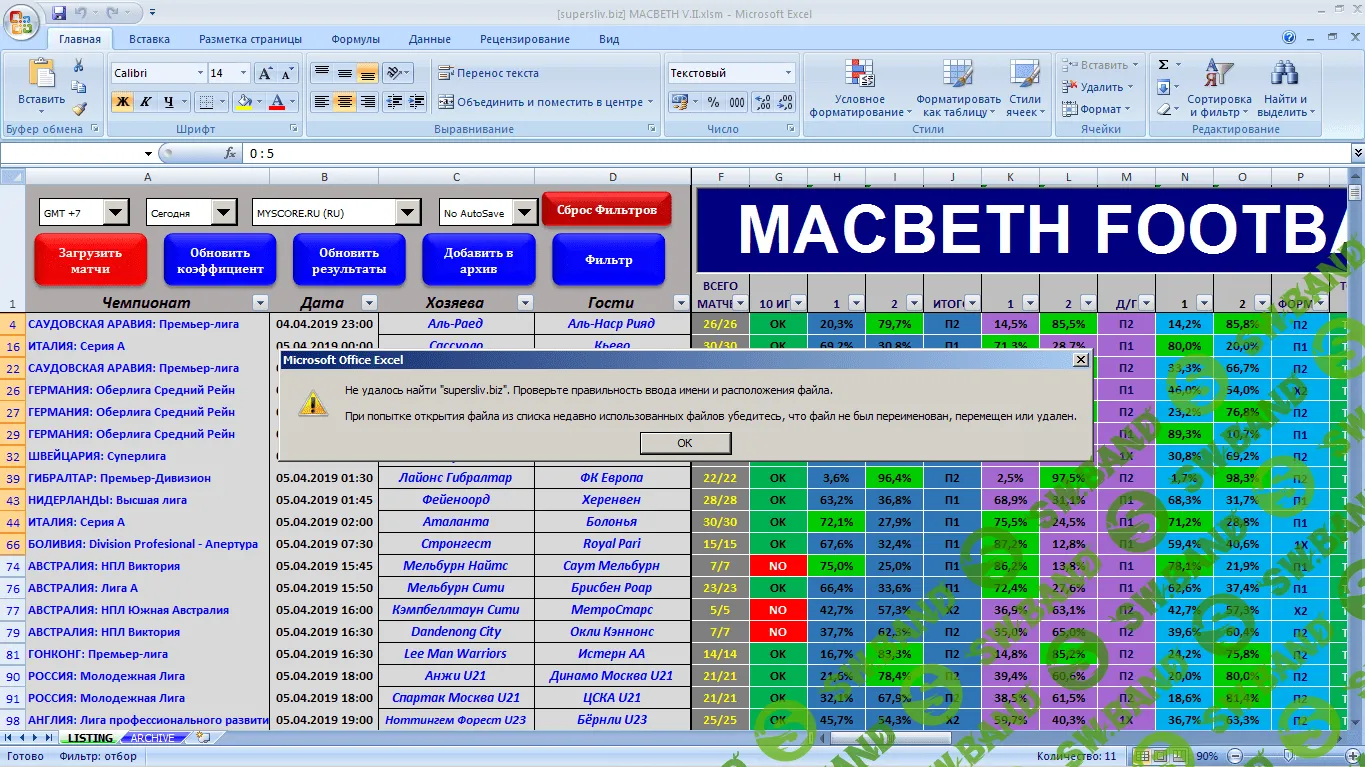1365x767 pixels.
Task: Switch to the Формулы ribbon tab
Action: (355, 39)
